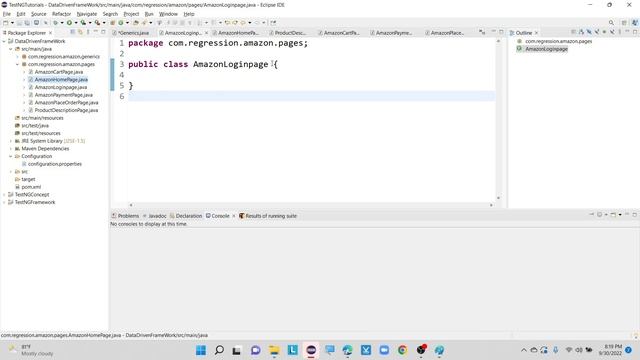Switch to Generics.java editor tab

(131, 33)
